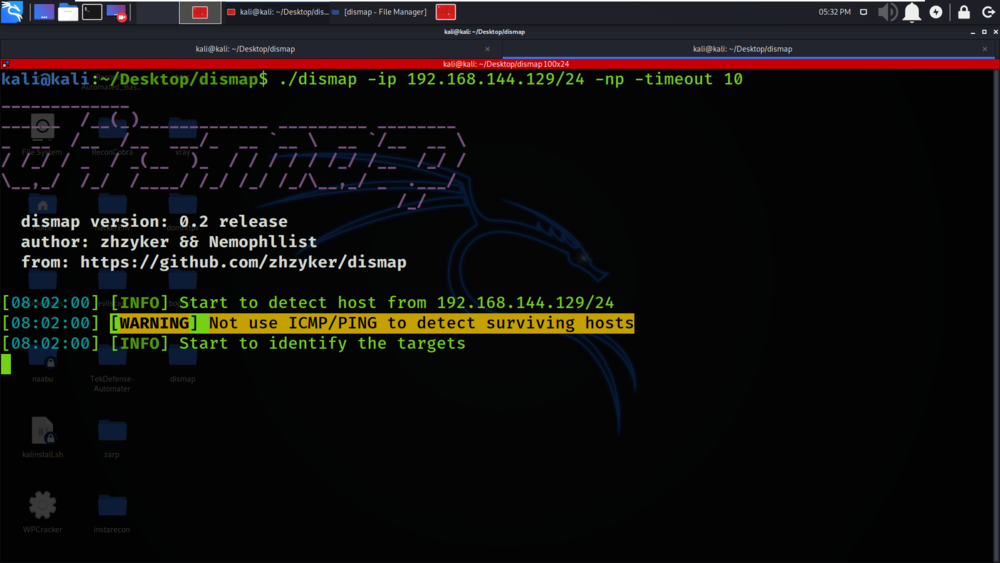Select the xray desktop folder
1000x563 pixels.
pyautogui.click(x=183, y=135)
